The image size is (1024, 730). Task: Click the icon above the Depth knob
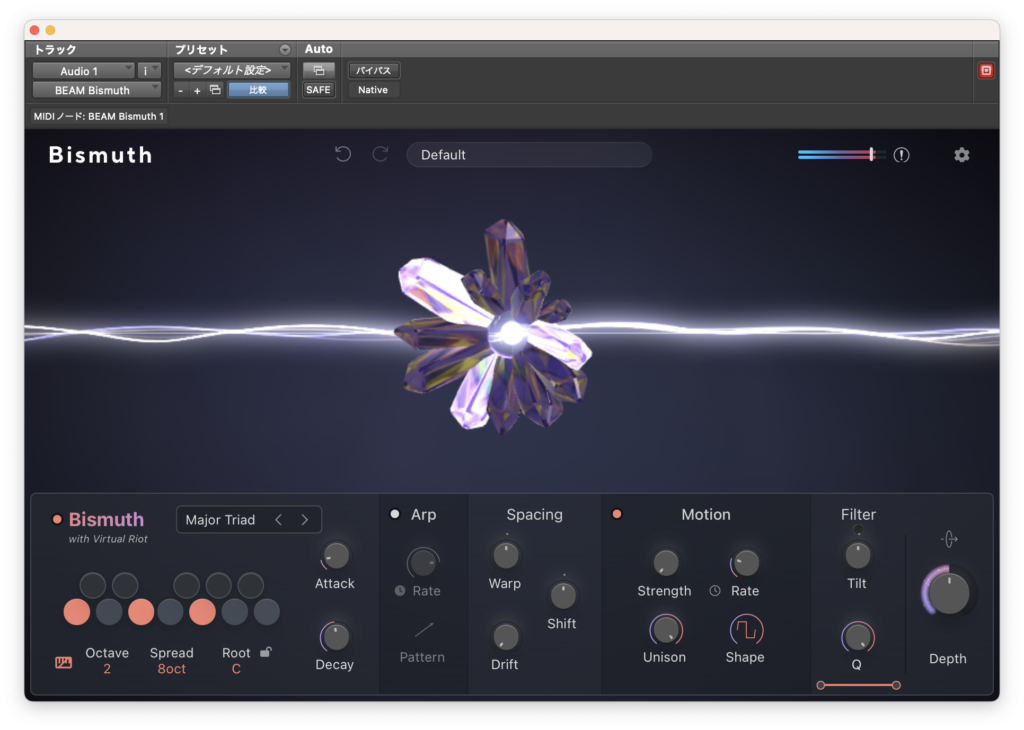(949, 539)
